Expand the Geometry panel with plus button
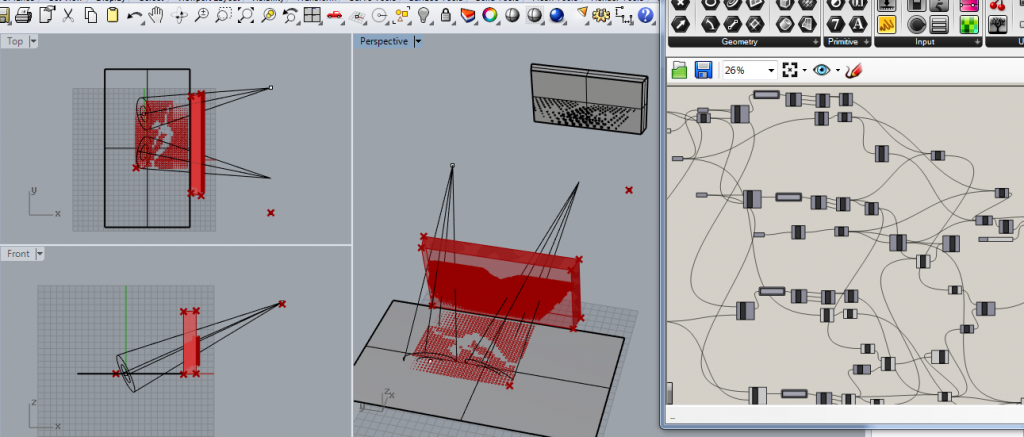This screenshot has width=1024, height=437. coord(814,42)
